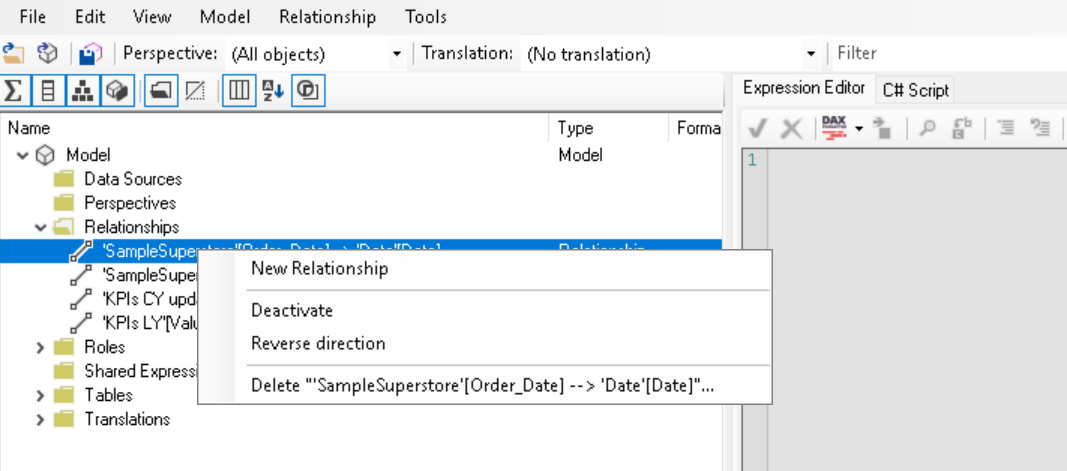Toggle Show Partitions cube button
Screen dimensions: 1067x471
tap(117, 91)
